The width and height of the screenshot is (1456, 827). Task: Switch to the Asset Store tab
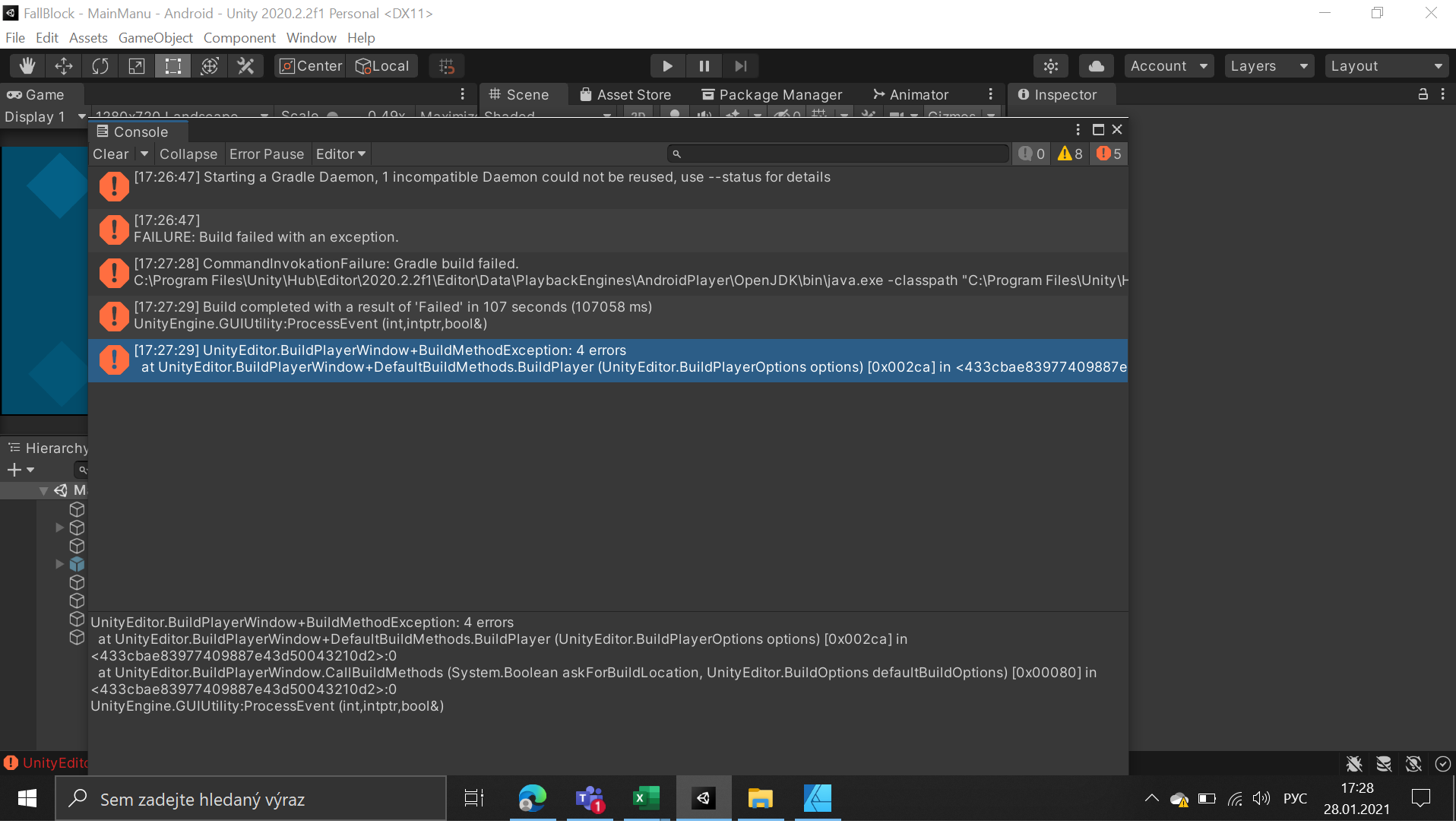point(625,94)
